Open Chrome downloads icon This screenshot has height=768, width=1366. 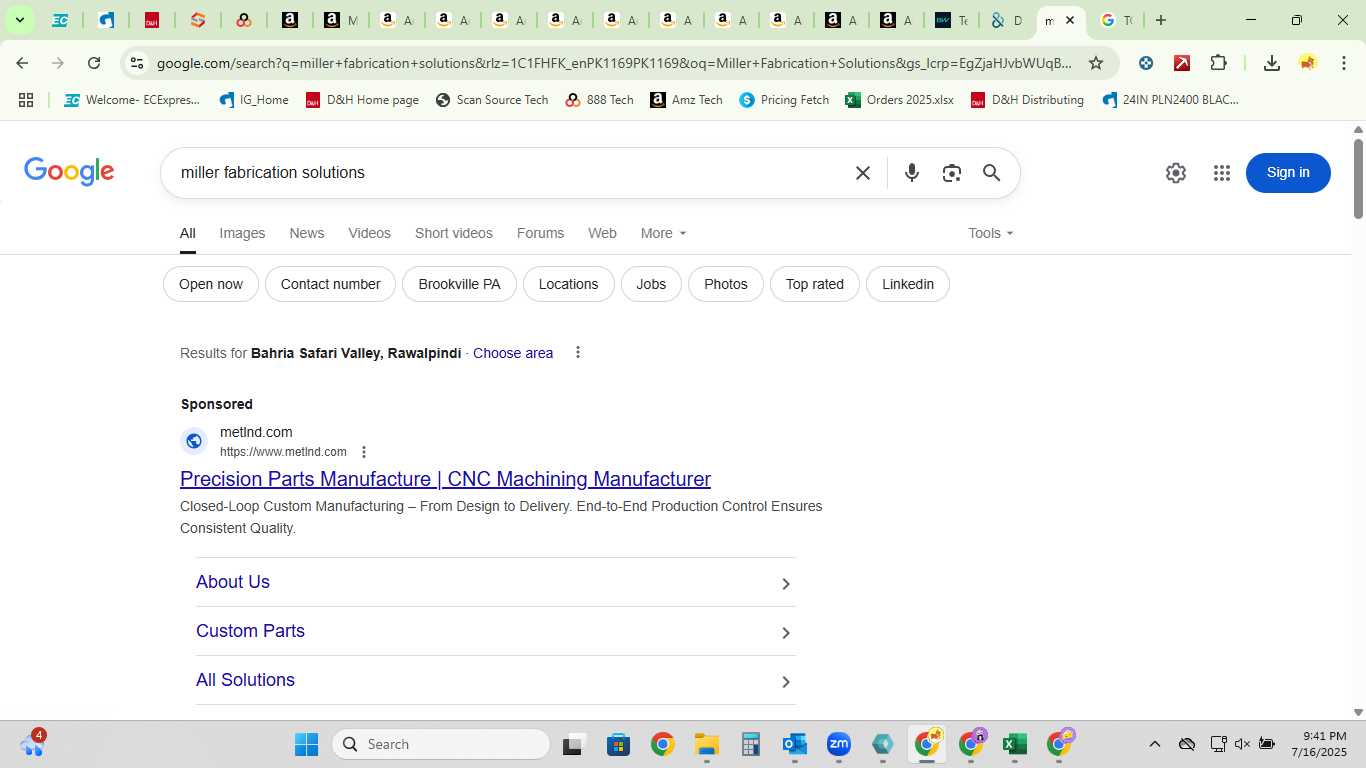pos(1271,63)
